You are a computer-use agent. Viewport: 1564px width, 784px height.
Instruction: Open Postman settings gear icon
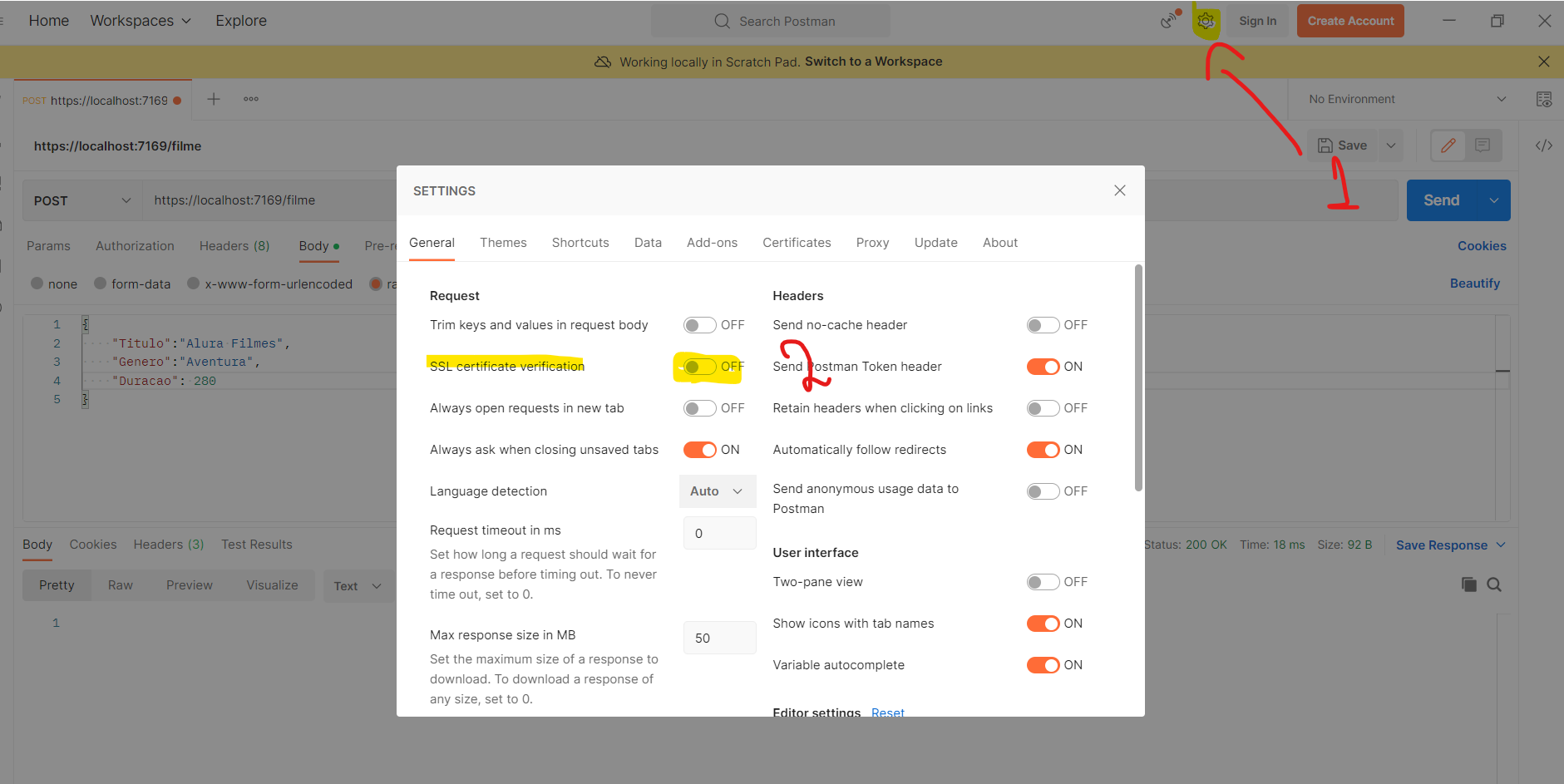(1206, 22)
